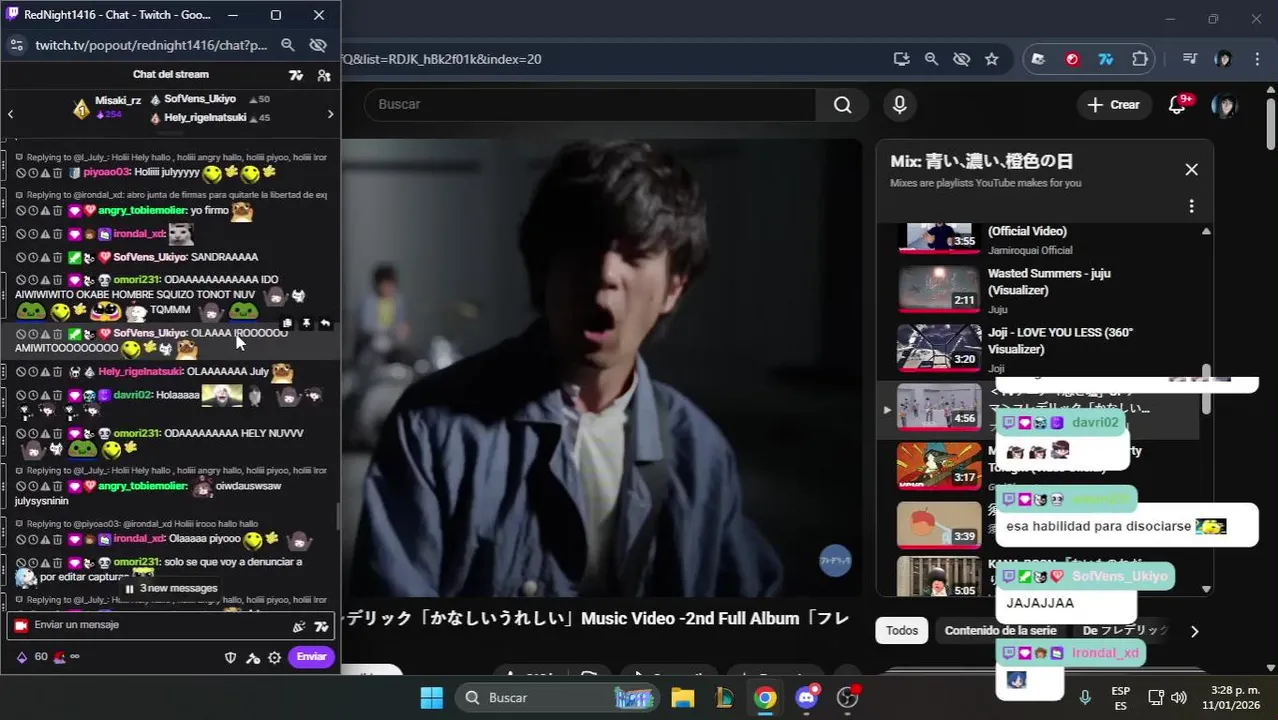Close the Mix playlist panel

click(1191, 169)
